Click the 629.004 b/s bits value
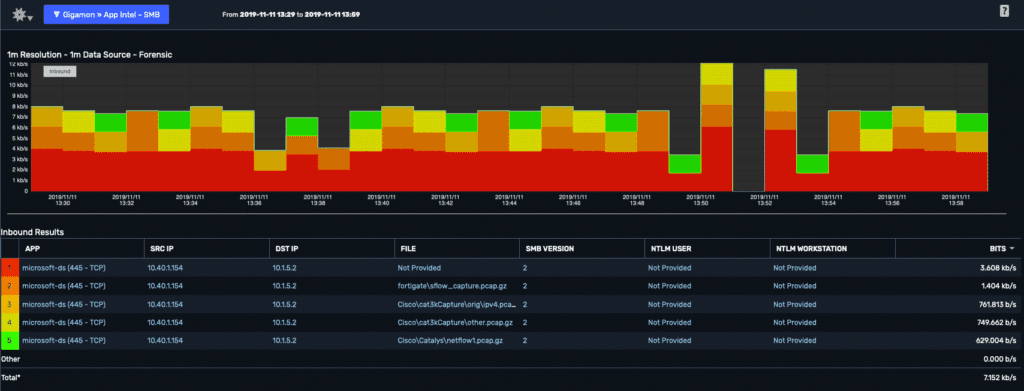Screen dimensions: 1024x391 click(x=996, y=341)
